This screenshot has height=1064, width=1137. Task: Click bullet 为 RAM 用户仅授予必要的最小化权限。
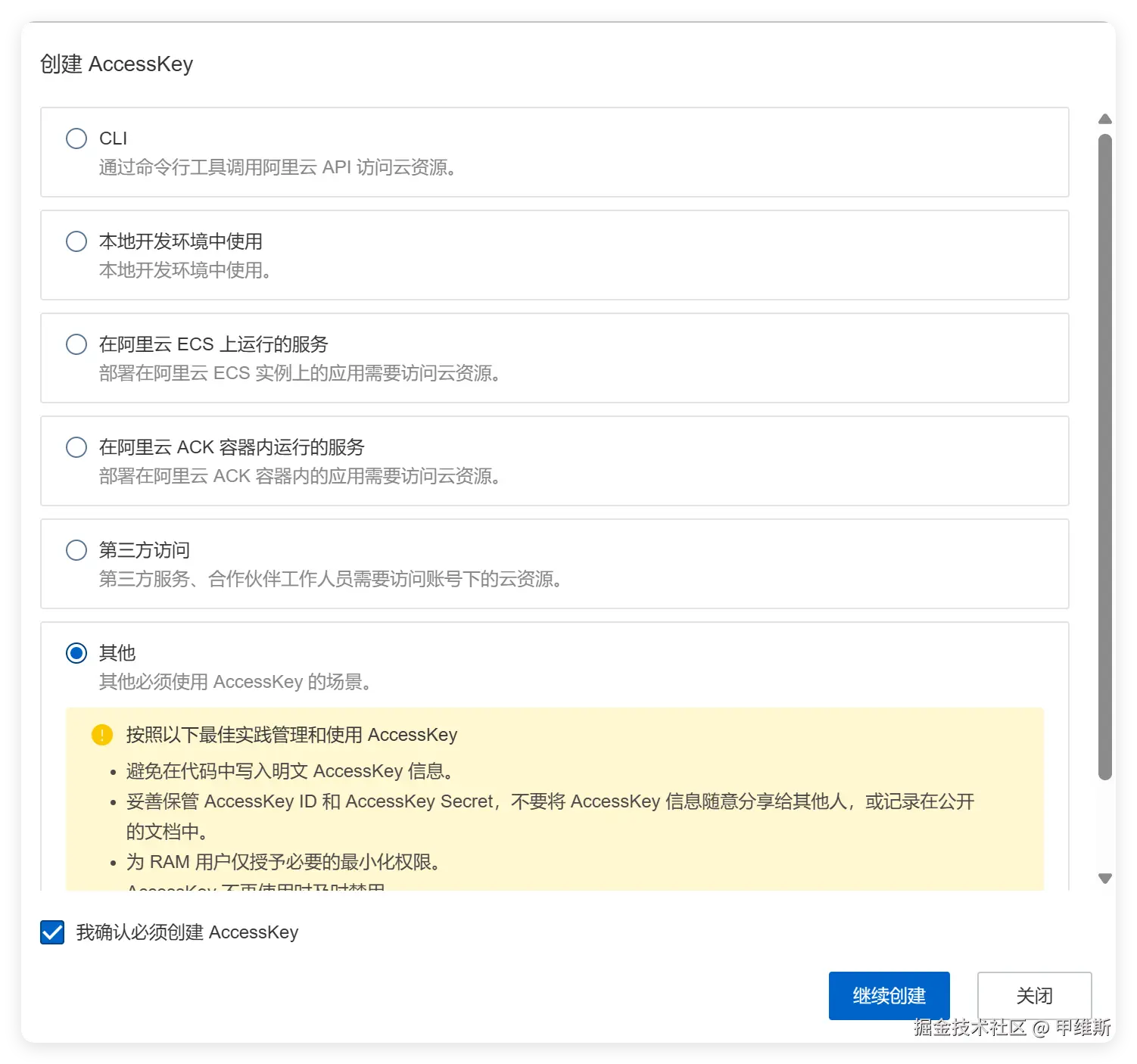[x=284, y=862]
